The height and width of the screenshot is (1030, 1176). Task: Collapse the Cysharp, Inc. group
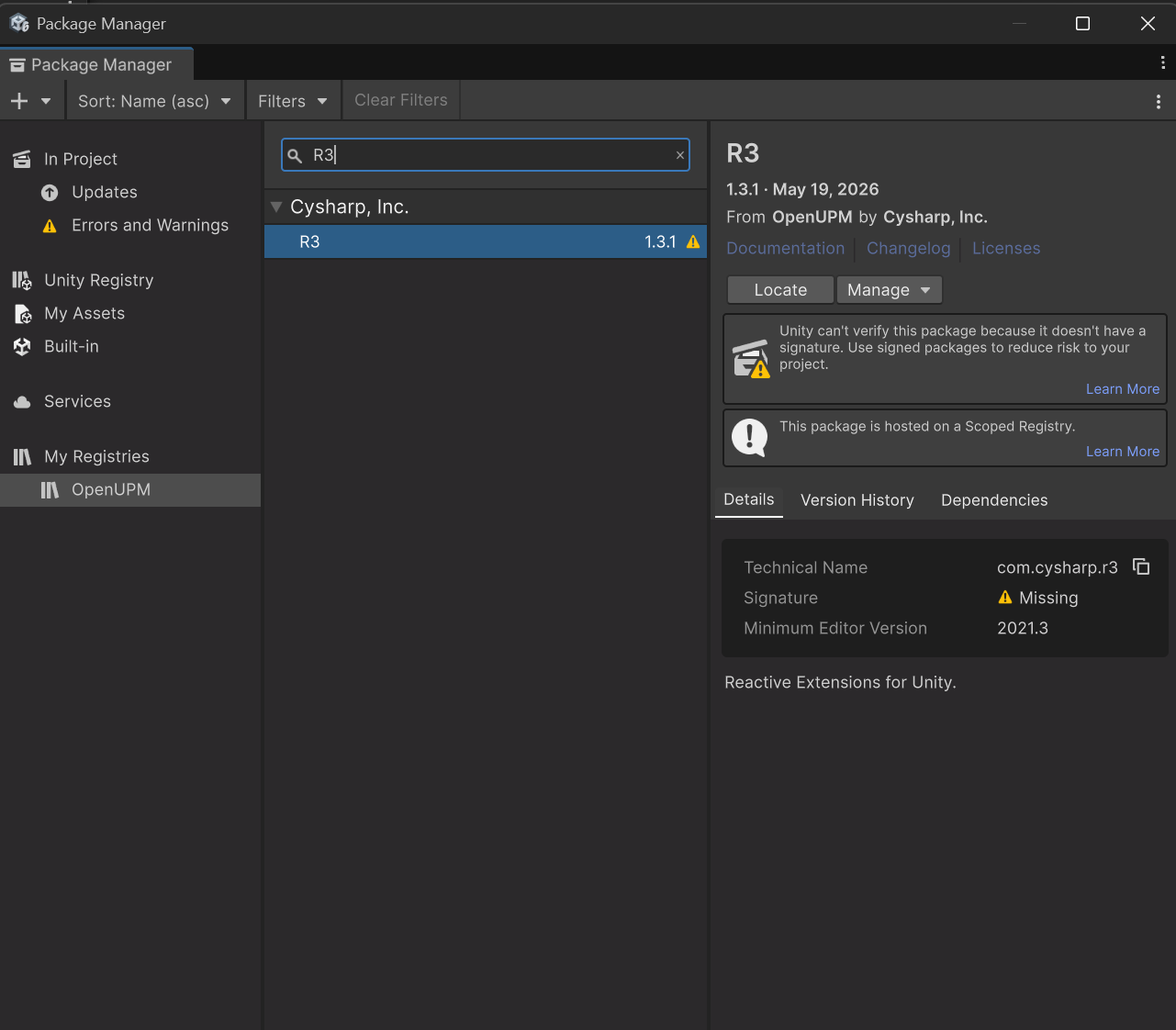(275, 207)
